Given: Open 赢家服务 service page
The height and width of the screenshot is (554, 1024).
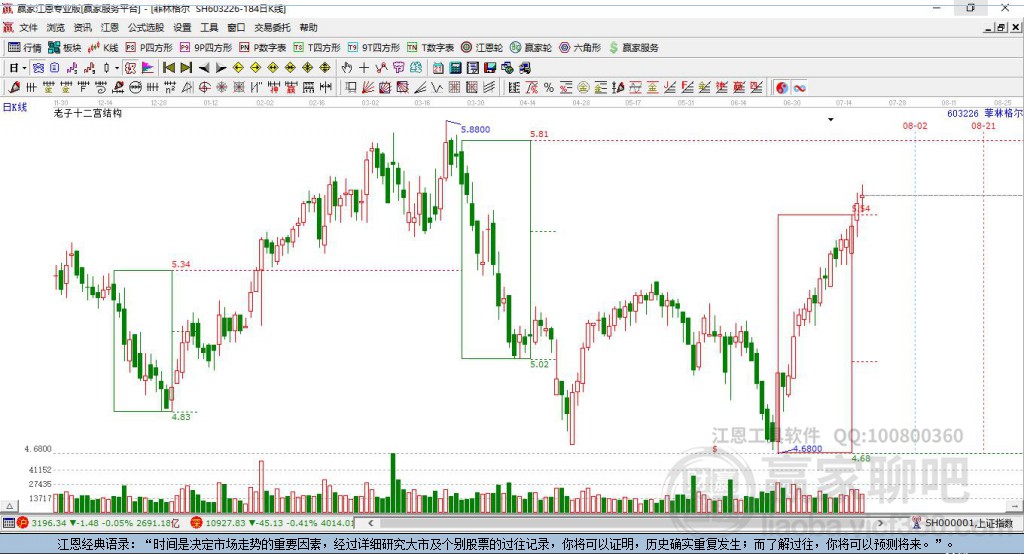Looking at the screenshot, I should (633, 48).
